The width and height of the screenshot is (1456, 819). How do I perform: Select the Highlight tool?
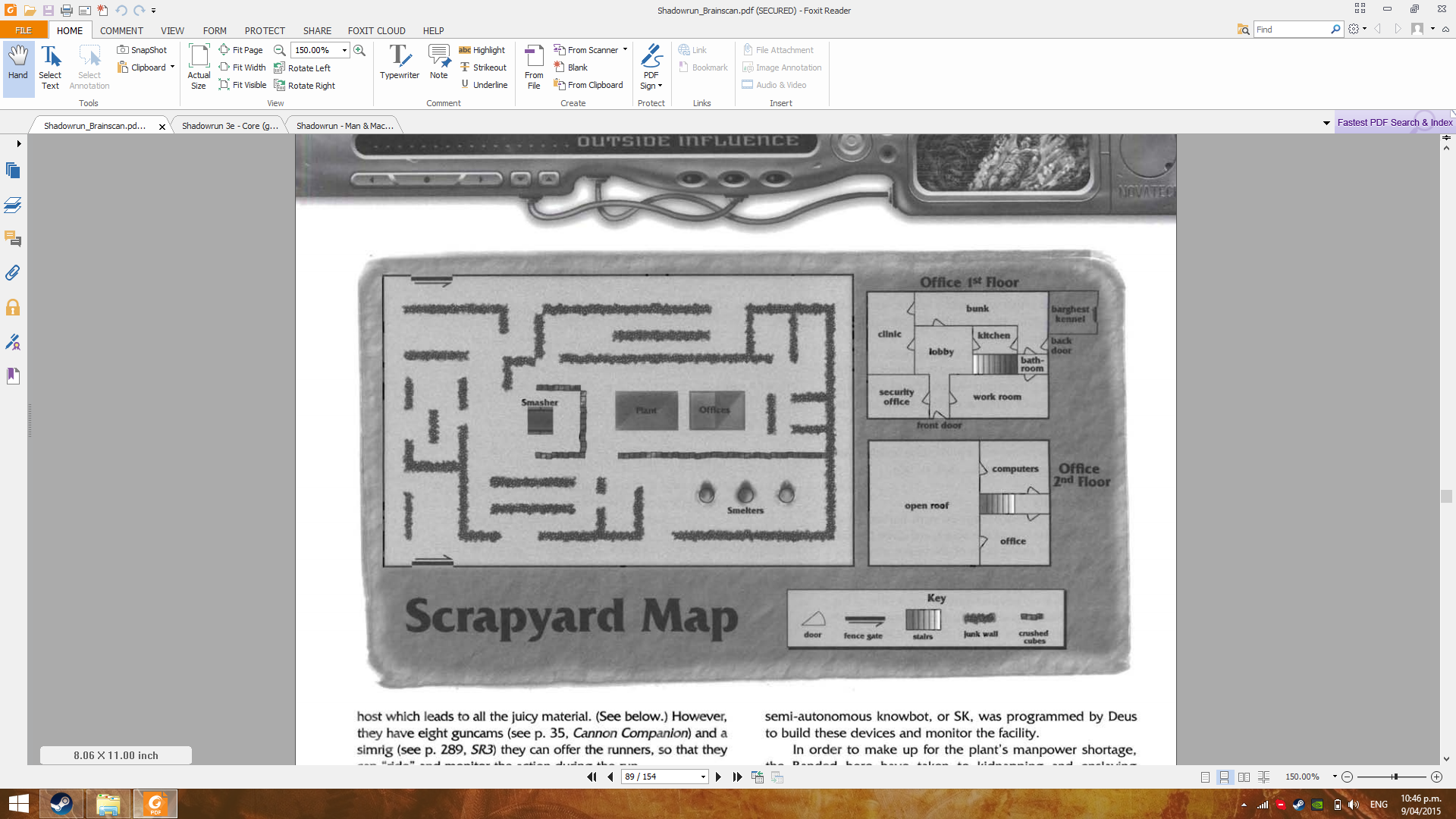click(x=482, y=50)
